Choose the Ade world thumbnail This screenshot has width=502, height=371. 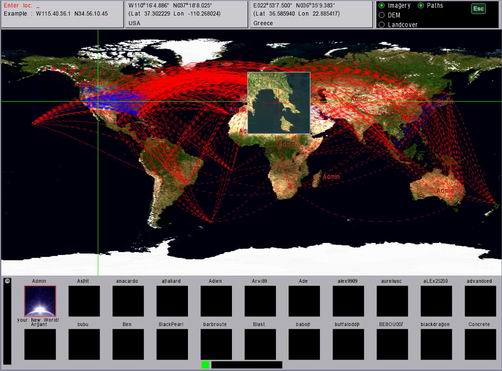tap(304, 301)
